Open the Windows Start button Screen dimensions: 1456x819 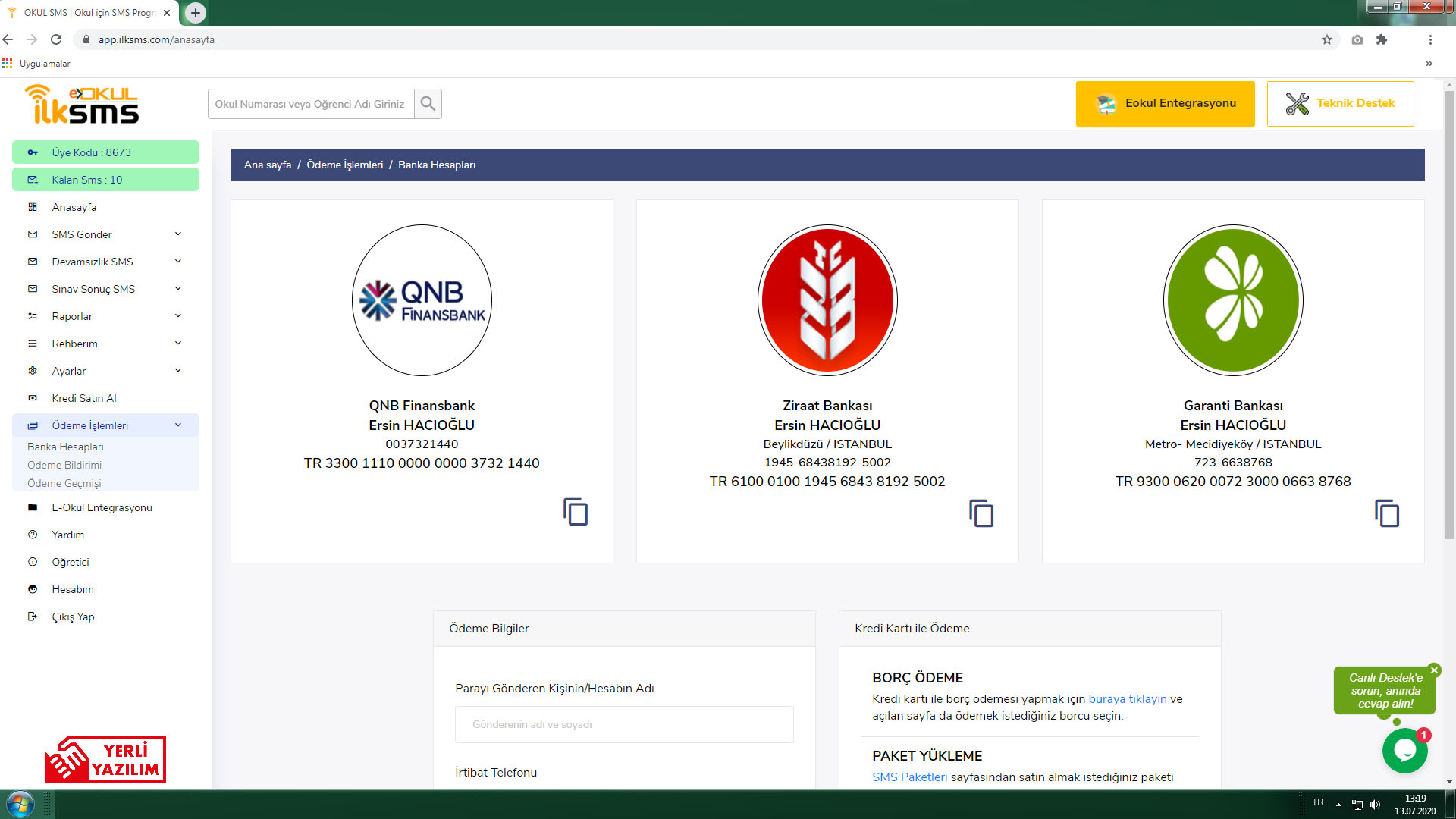(20, 804)
